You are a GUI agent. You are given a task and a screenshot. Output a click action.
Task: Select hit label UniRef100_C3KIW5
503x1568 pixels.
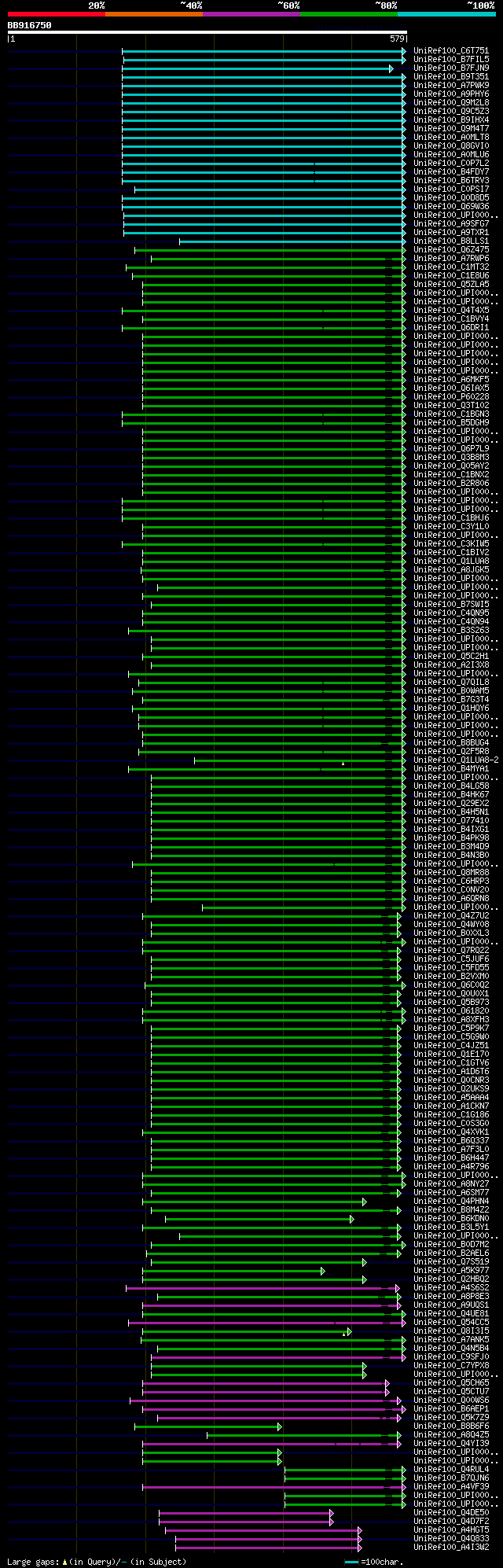451,544
